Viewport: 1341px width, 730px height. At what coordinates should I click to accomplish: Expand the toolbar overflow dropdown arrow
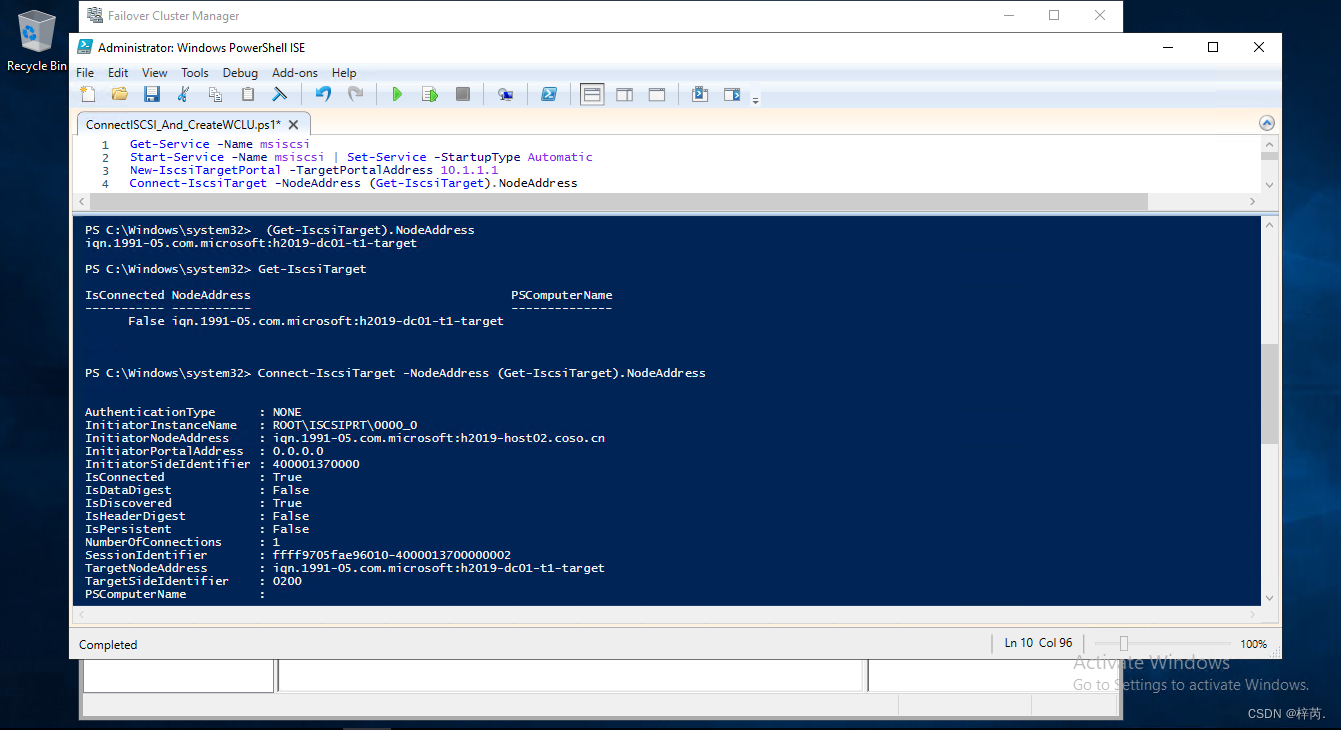point(756,97)
